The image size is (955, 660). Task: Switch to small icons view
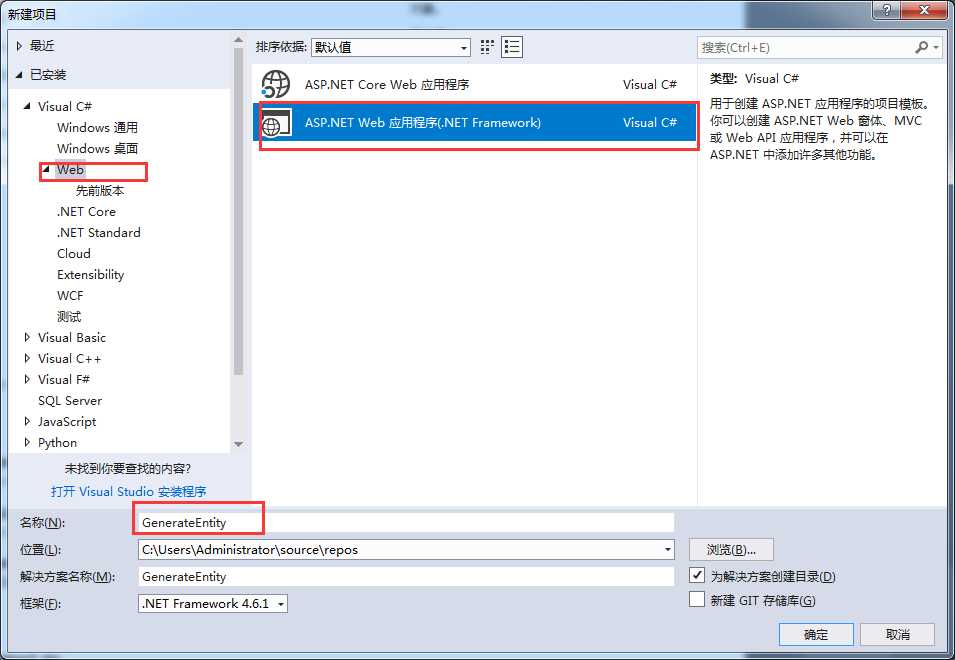[x=487, y=47]
